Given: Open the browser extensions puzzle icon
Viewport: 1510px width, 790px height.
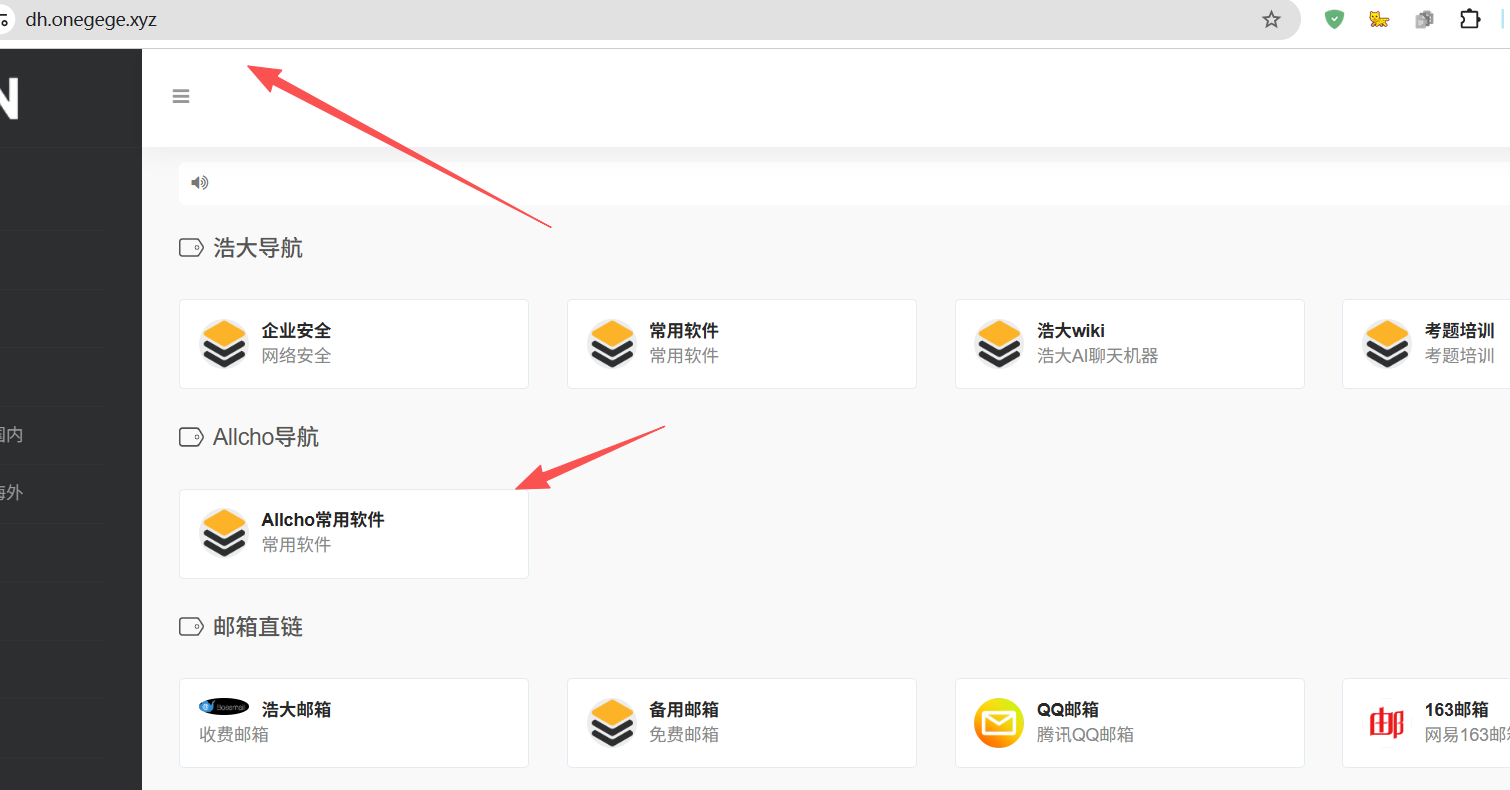Looking at the screenshot, I should [1469, 20].
